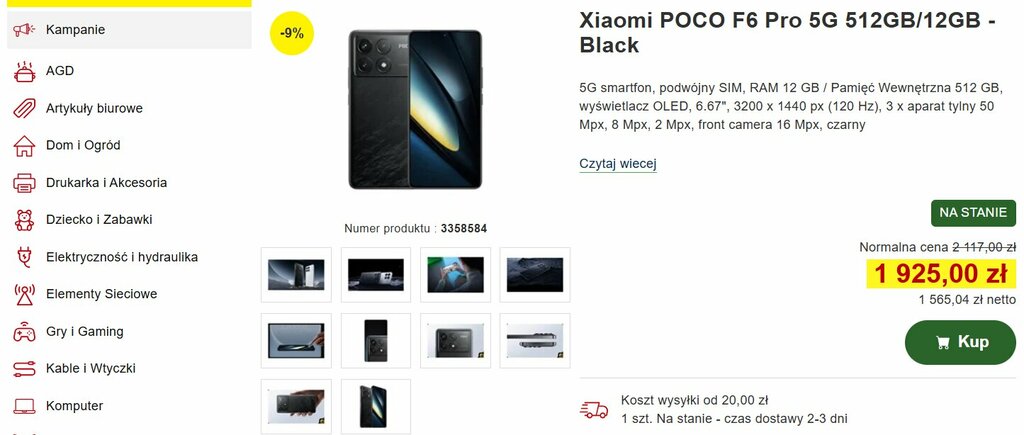Select the phone side profile thumbnail
Screen dimensions: 1024x435
(535, 341)
